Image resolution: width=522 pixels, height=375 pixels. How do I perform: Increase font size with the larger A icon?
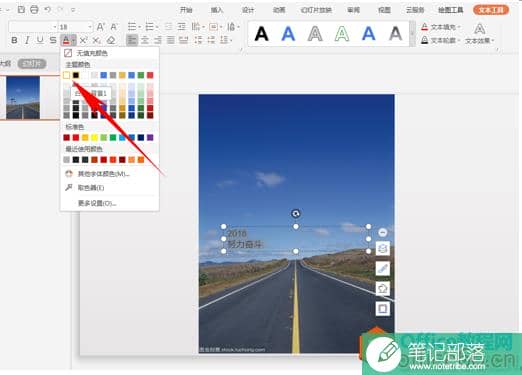pyautogui.click(x=100, y=26)
